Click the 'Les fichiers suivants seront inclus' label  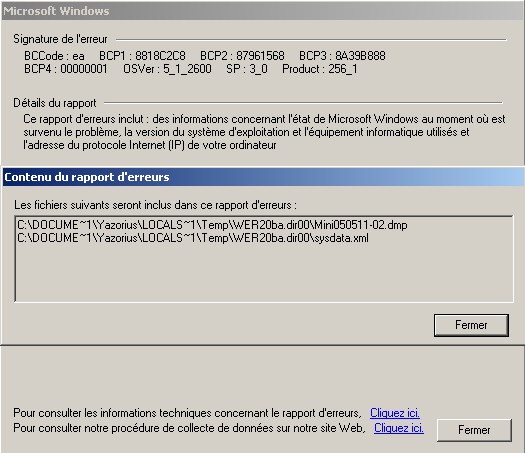coord(155,205)
